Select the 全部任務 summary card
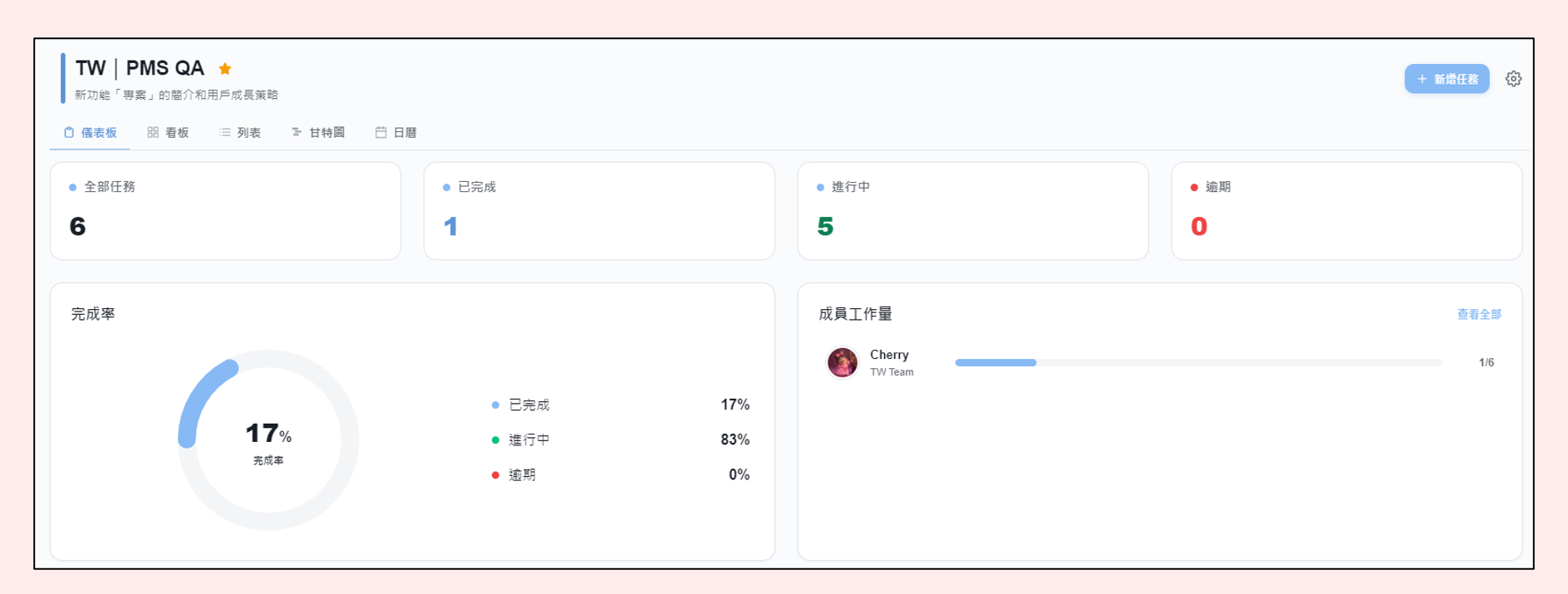 coord(225,211)
